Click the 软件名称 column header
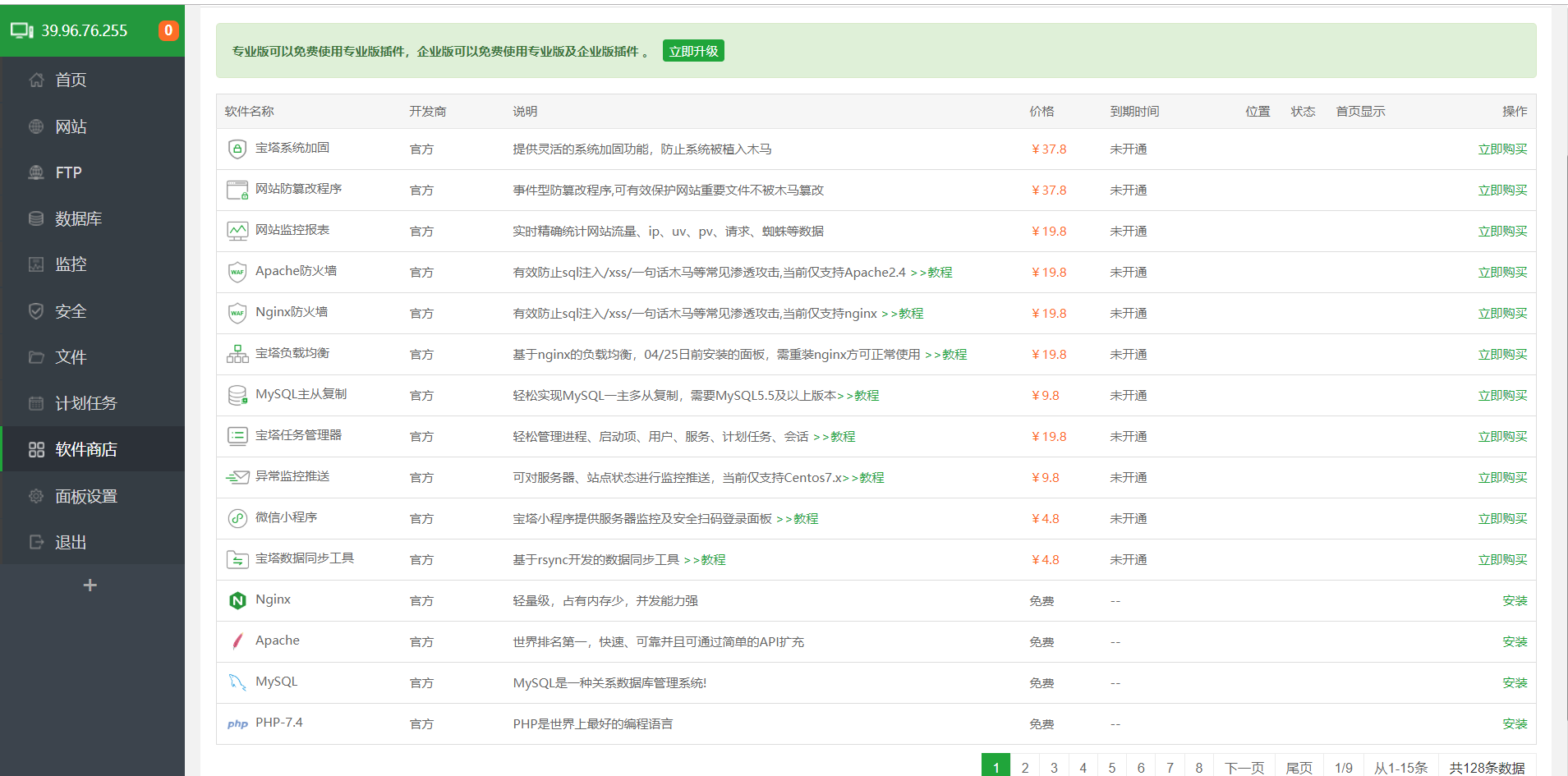1568x776 pixels. pyautogui.click(x=250, y=112)
